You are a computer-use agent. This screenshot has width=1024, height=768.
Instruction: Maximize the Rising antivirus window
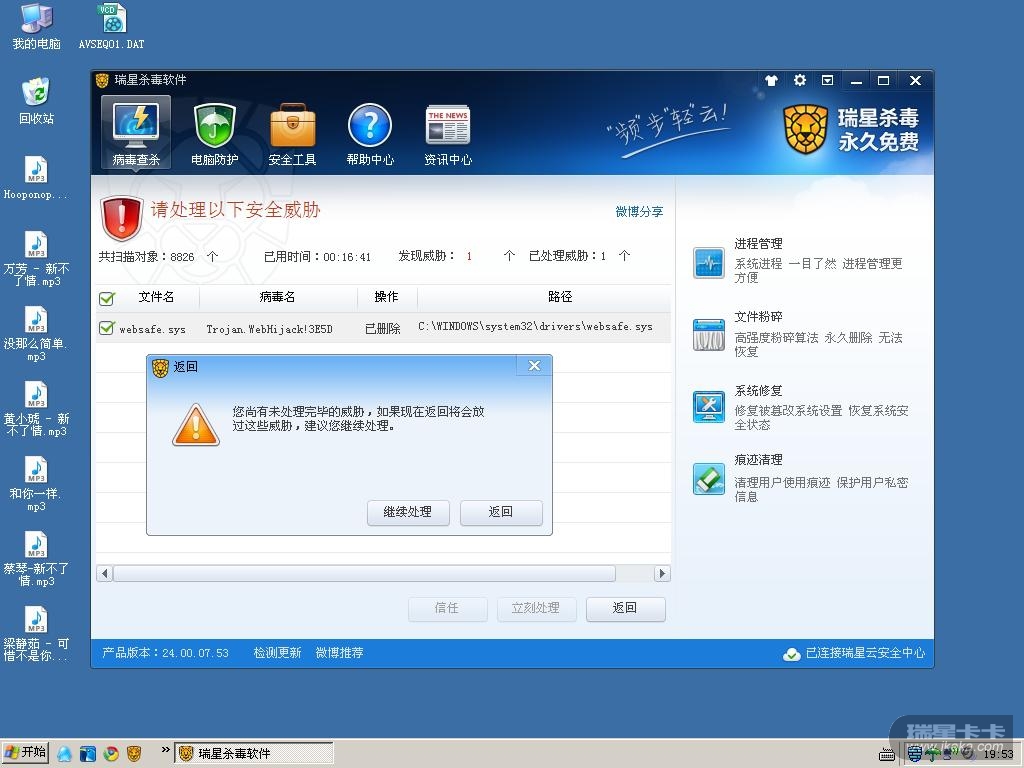(x=884, y=81)
